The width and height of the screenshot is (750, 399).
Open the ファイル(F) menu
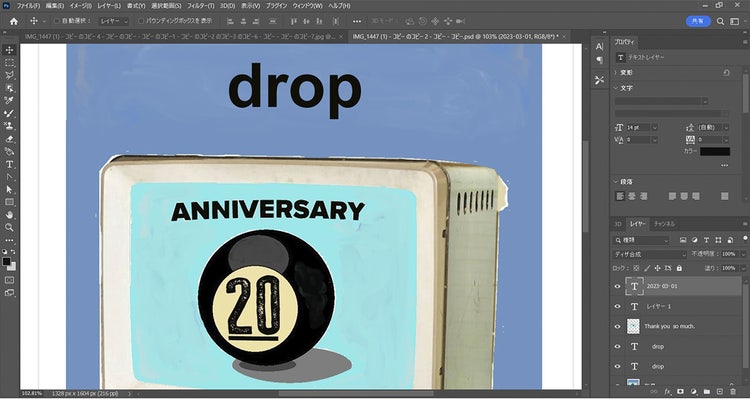click(x=28, y=6)
